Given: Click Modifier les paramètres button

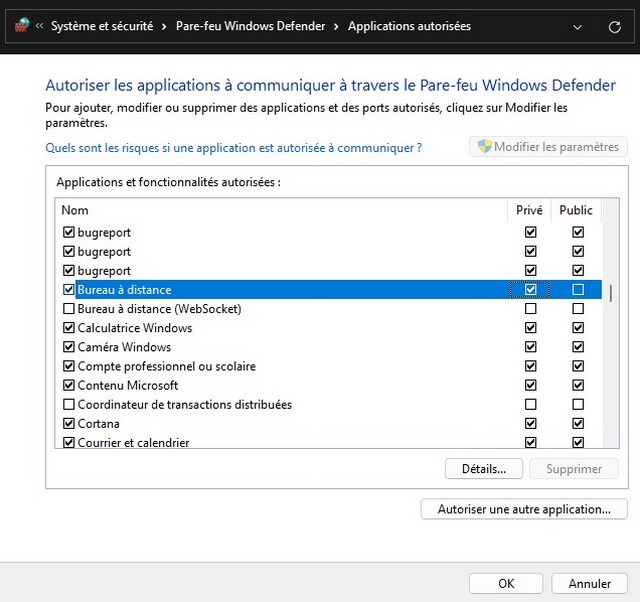Looking at the screenshot, I should click(548, 147).
